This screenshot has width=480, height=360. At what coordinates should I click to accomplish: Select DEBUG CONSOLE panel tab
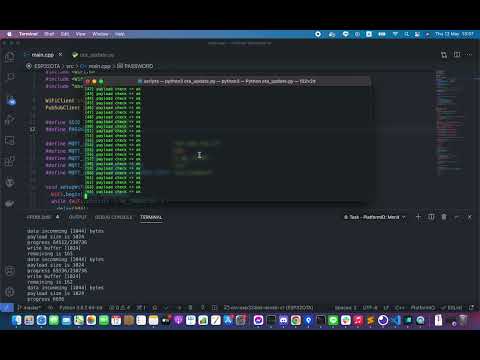click(x=113, y=217)
